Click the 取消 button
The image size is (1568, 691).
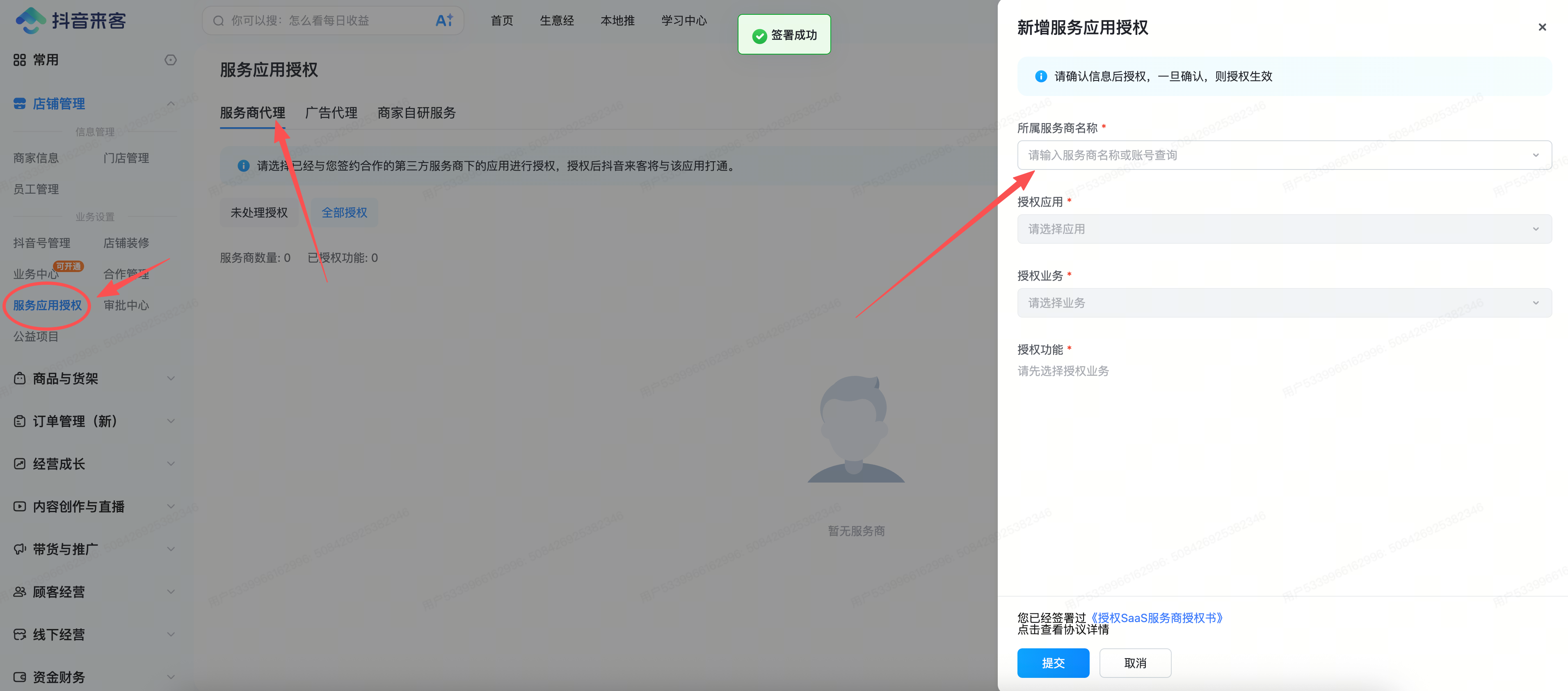1135,663
